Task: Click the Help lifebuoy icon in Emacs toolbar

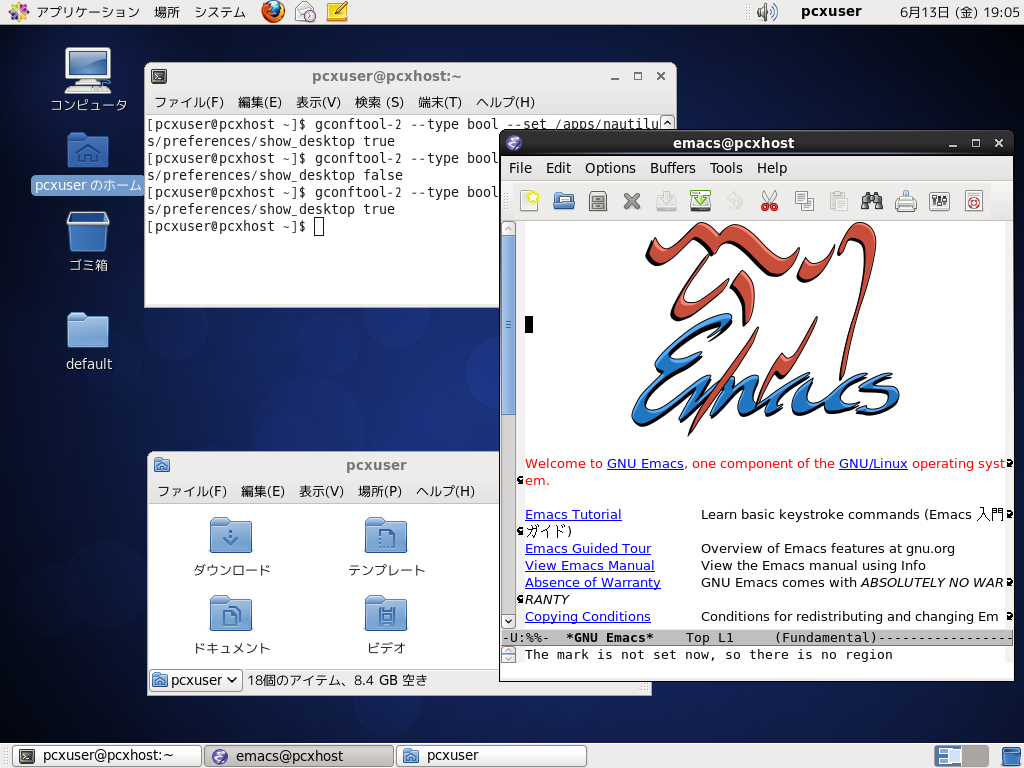Action: click(974, 200)
